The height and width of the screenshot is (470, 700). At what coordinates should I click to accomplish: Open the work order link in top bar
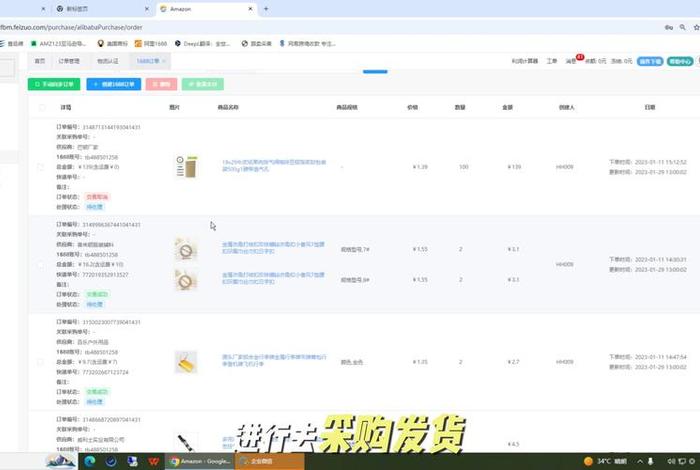pyautogui.click(x=552, y=61)
